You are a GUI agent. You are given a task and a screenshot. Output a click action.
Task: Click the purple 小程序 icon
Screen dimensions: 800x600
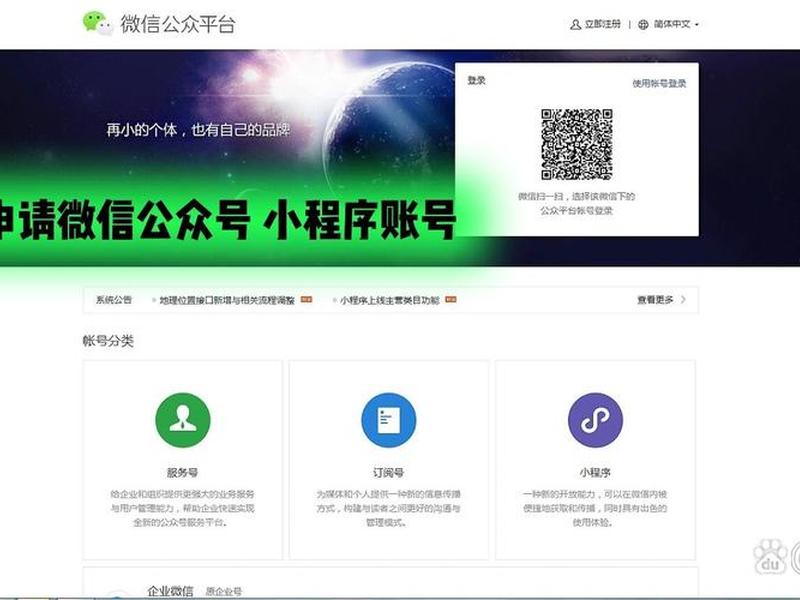tap(595, 420)
